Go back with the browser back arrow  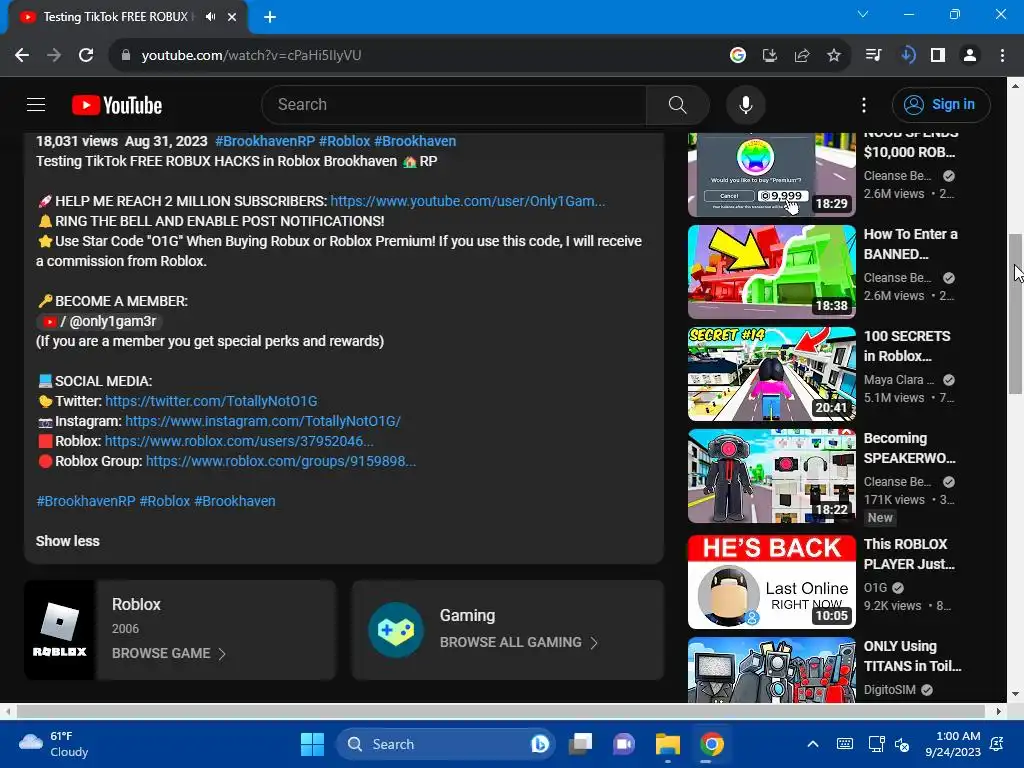pos(22,55)
